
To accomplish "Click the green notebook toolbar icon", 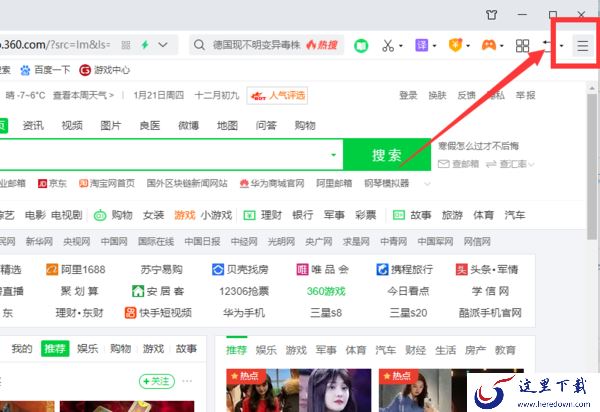I will coord(361,46).
